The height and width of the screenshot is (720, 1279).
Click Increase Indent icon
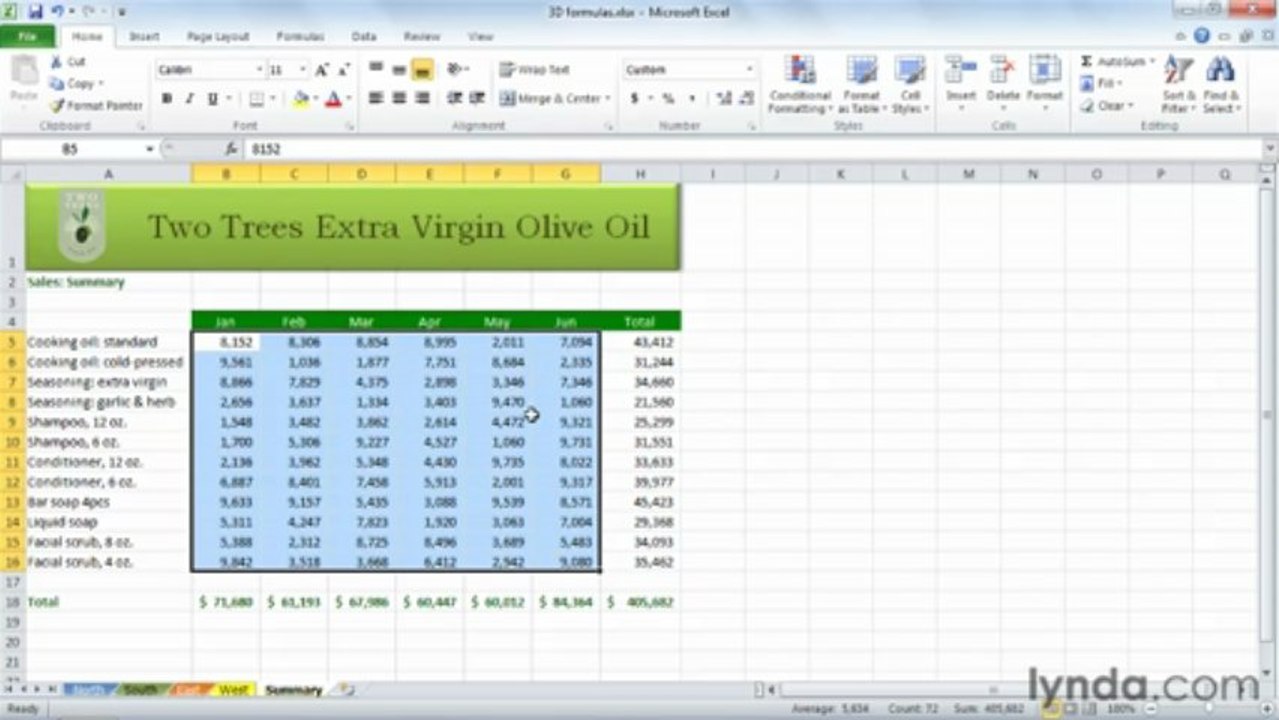478,98
